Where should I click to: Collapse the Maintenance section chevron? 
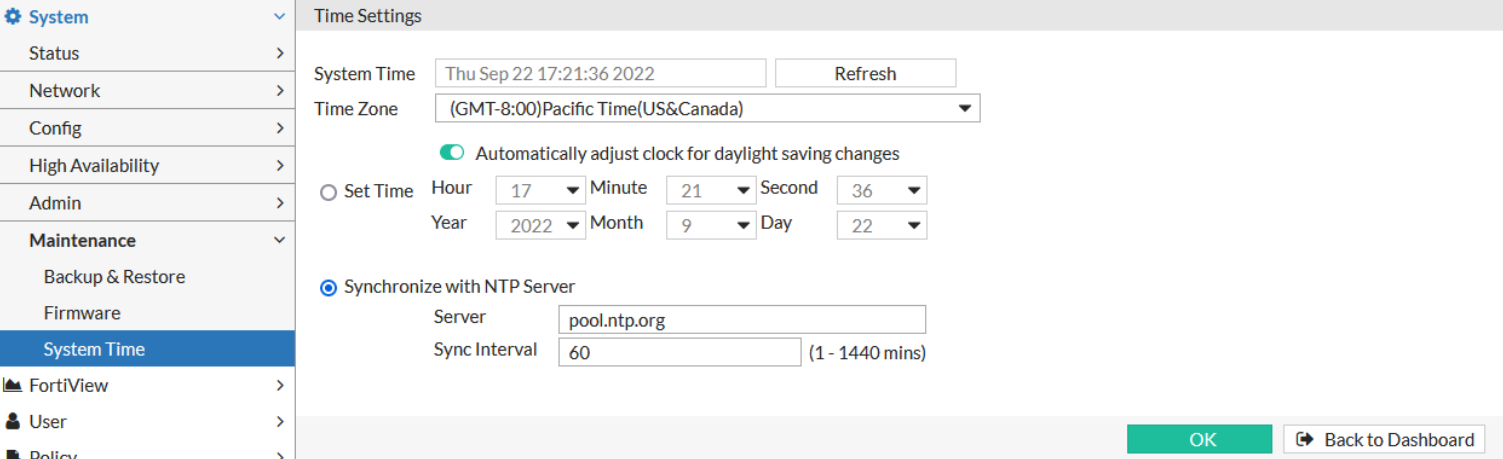tap(280, 240)
